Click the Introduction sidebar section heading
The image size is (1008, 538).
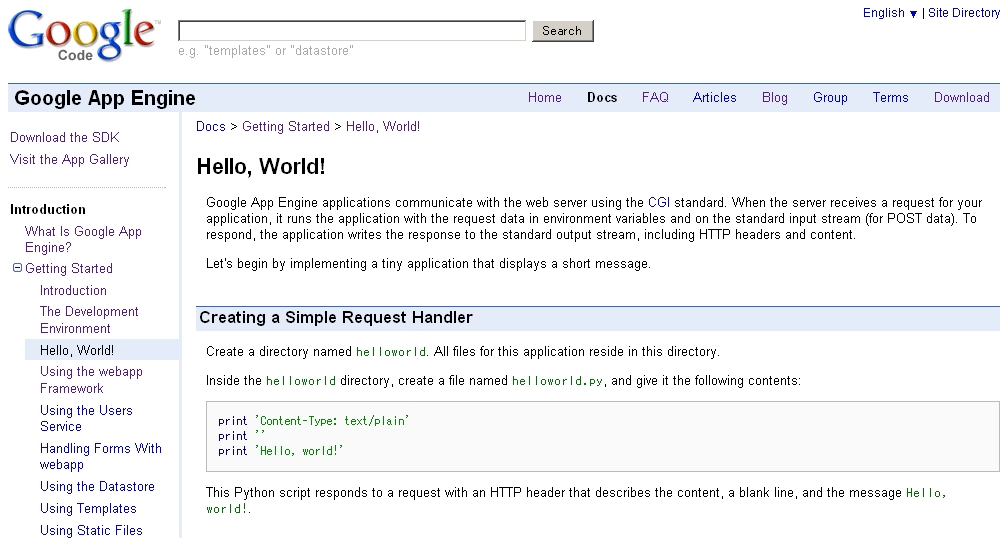(x=48, y=210)
